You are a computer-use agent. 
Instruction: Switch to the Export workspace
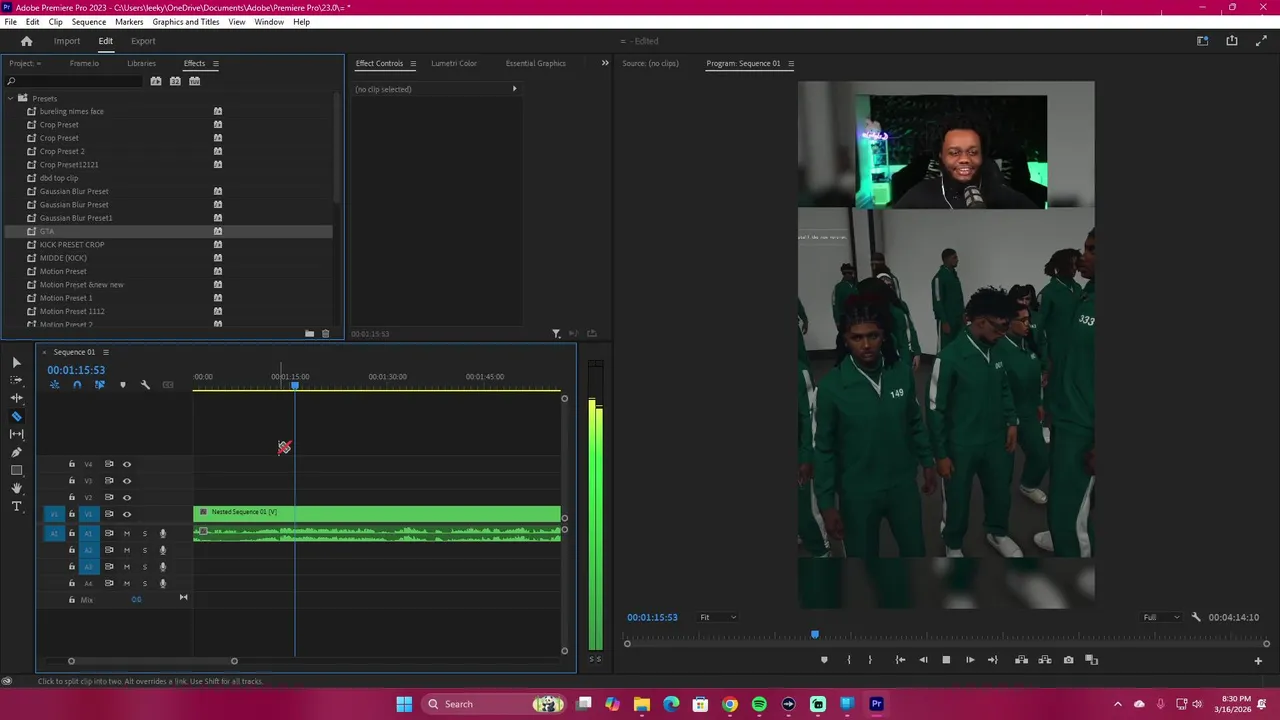point(143,41)
